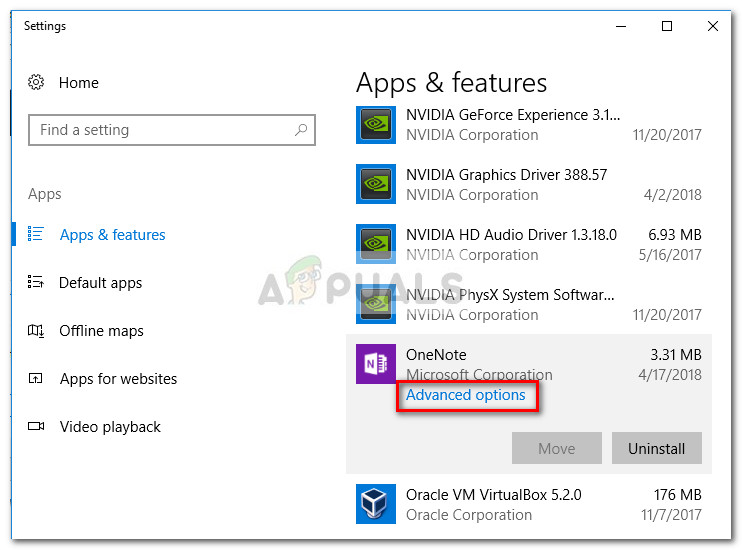742x550 pixels.
Task: Select the NVIDIA GeForce Experience 3.1 entry
Action: (529, 124)
